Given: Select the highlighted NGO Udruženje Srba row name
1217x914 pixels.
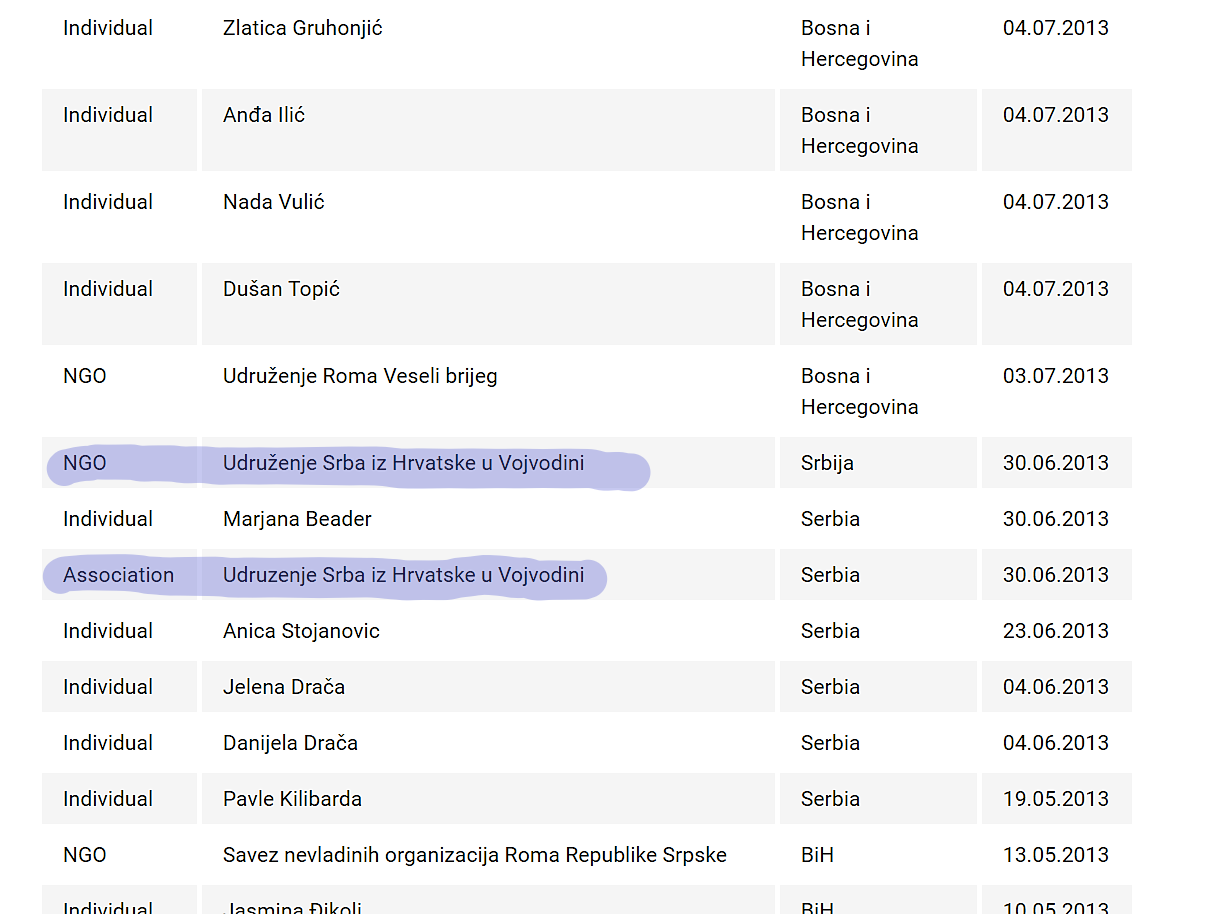Looking at the screenshot, I should click(403, 463).
